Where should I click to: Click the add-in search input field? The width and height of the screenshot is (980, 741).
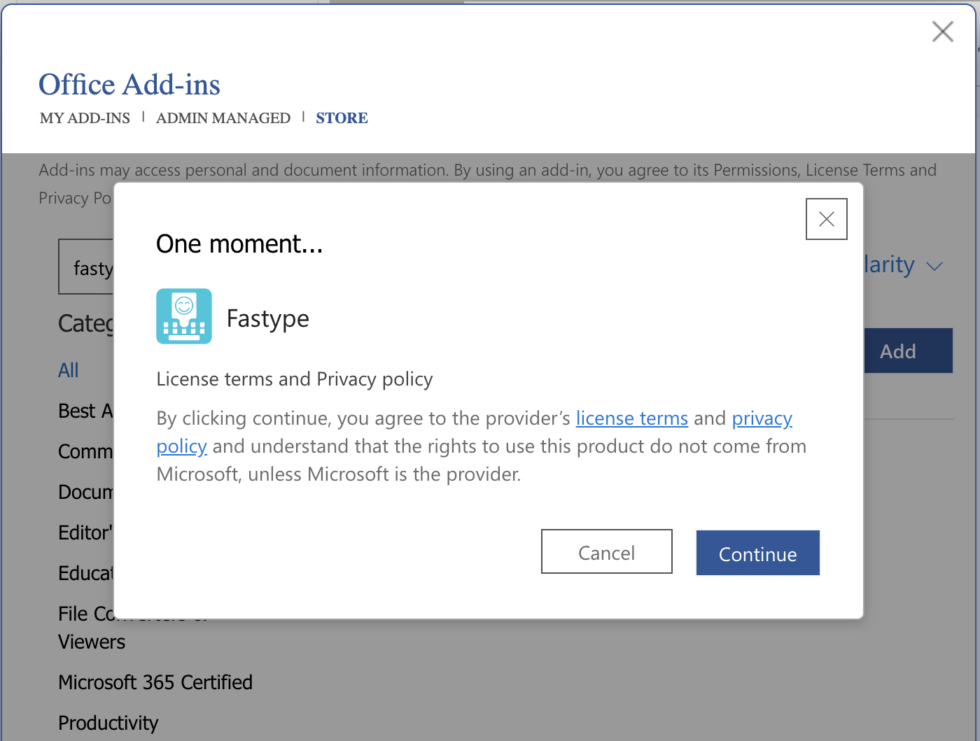point(86,268)
